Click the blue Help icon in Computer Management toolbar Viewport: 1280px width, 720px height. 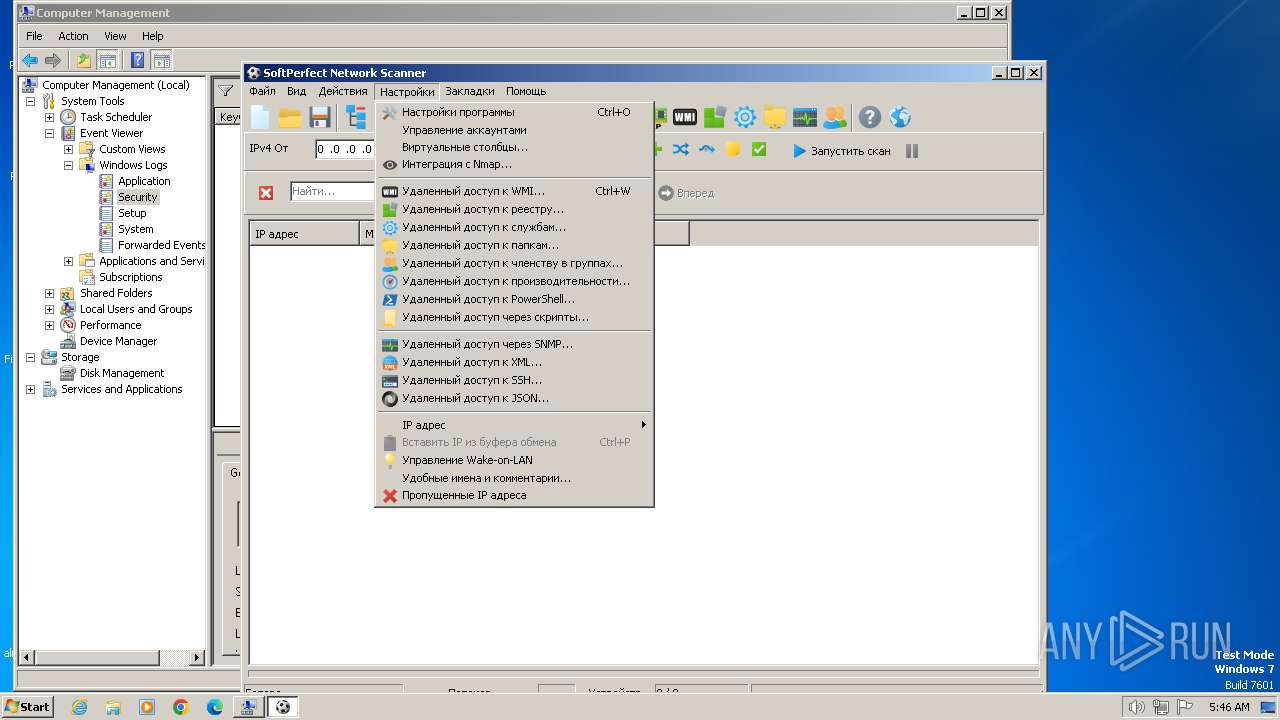pos(138,60)
